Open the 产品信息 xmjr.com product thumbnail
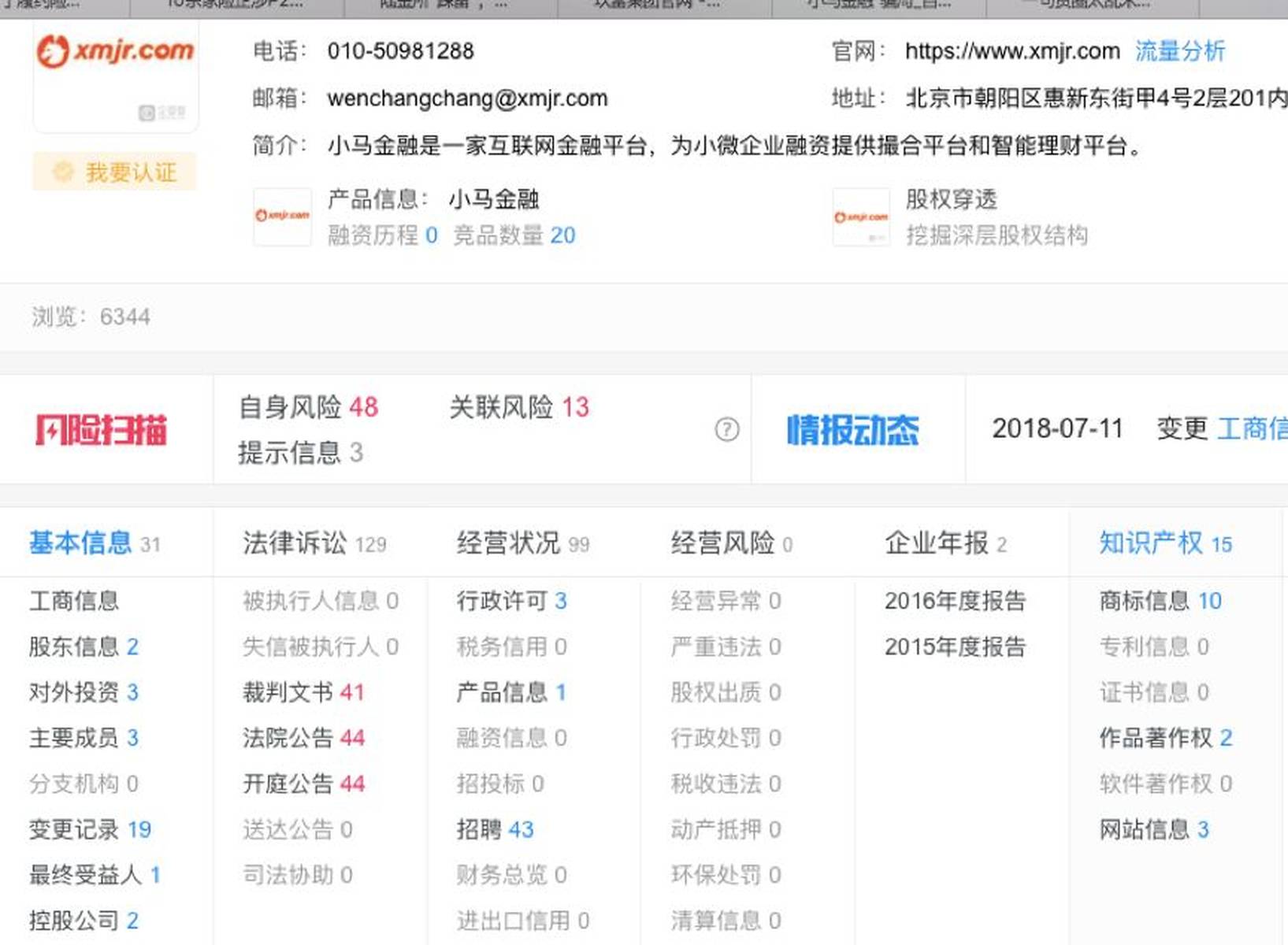 click(x=282, y=217)
